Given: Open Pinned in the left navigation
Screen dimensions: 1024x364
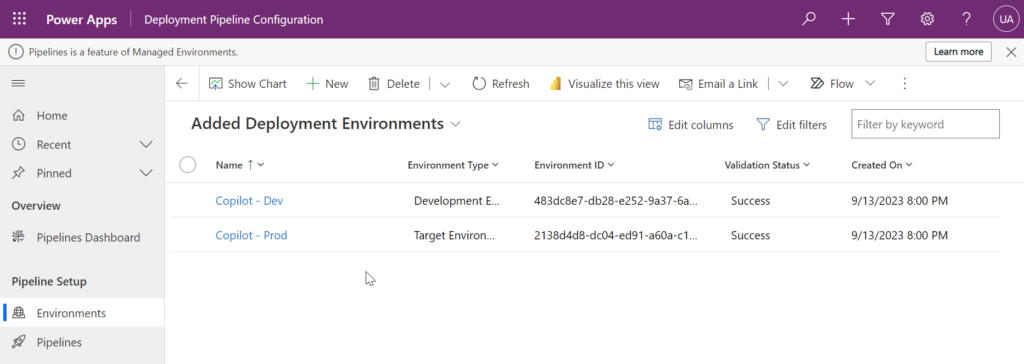Looking at the screenshot, I should (x=54, y=173).
